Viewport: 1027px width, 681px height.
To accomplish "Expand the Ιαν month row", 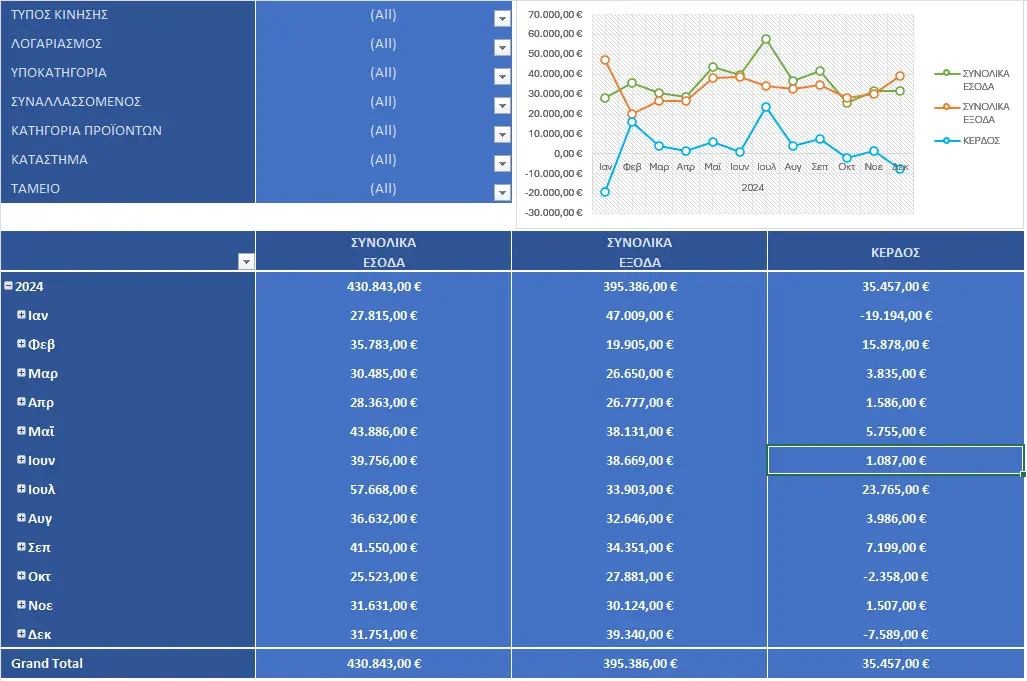I will pos(21,315).
